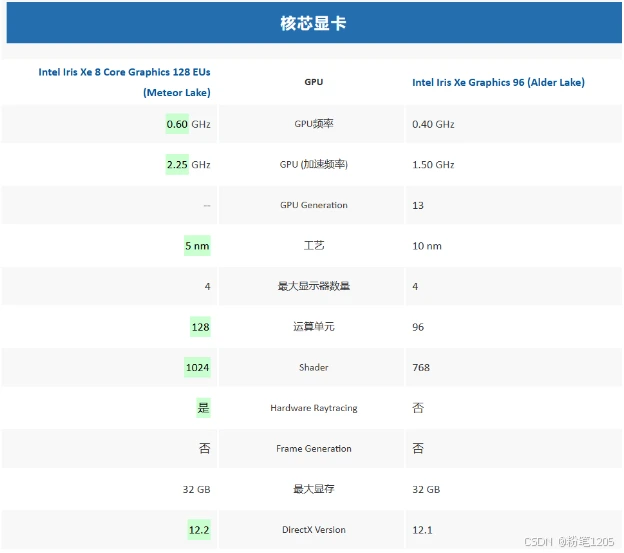The image size is (624, 553).
Task: Click the 1024 shader value
Action: tap(197, 368)
